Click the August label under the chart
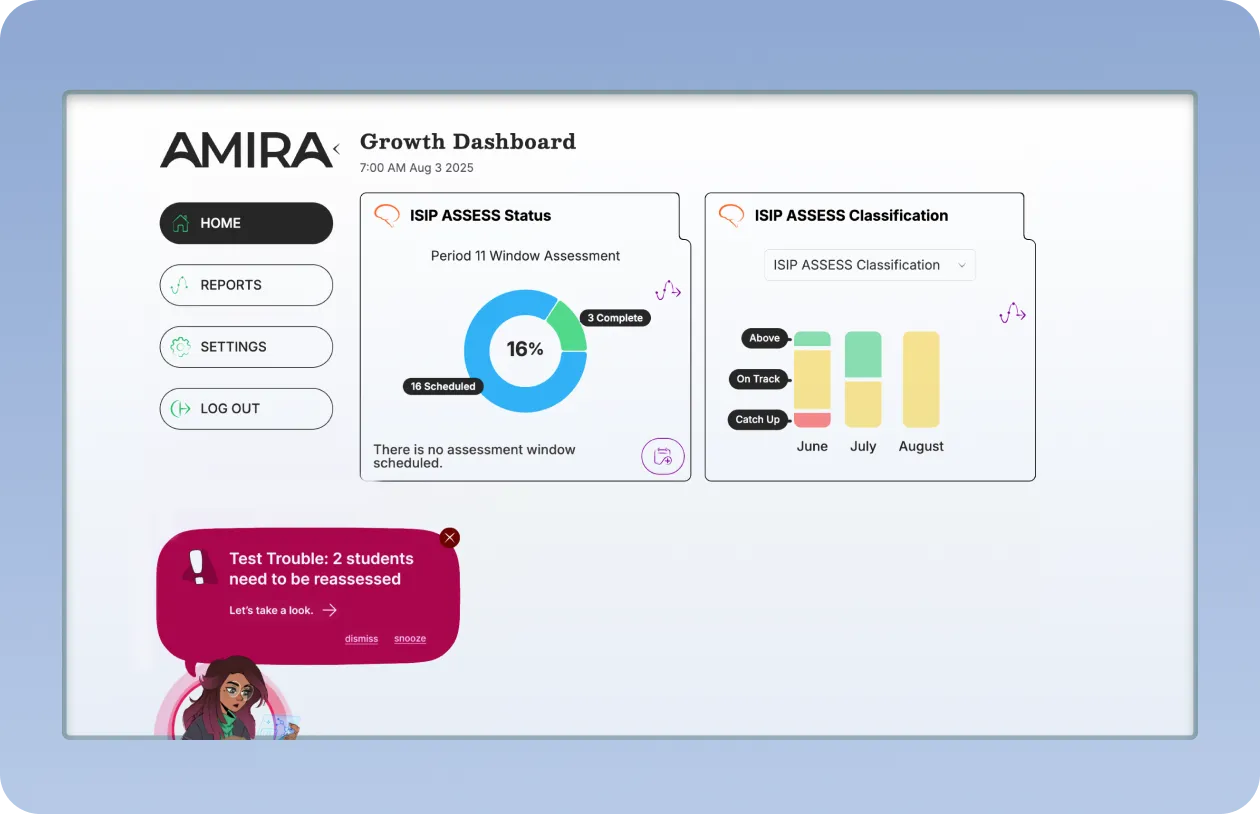Viewport: 1260px width, 814px height. tap(921, 447)
